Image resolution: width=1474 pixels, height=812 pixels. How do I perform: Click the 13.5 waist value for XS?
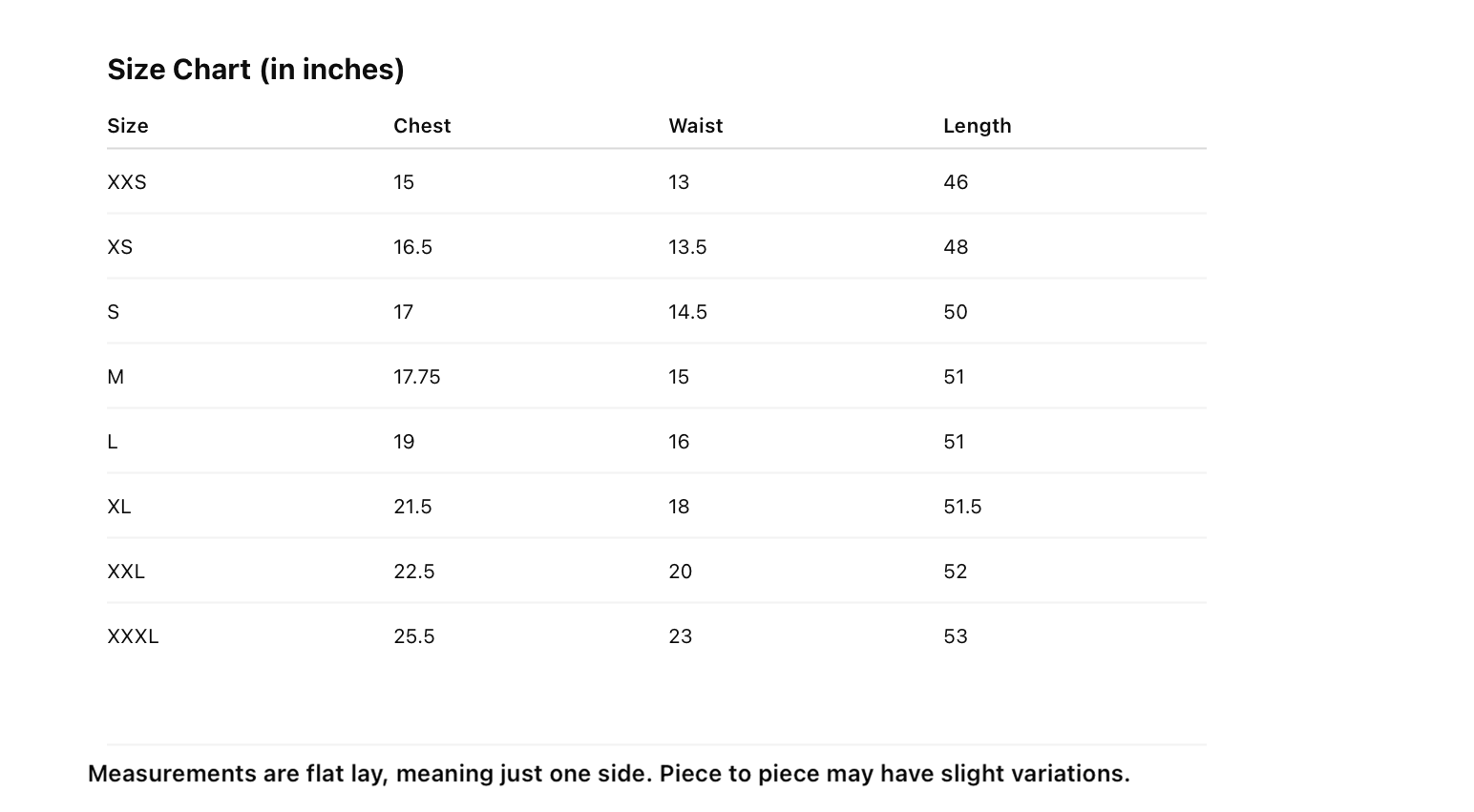pos(687,247)
